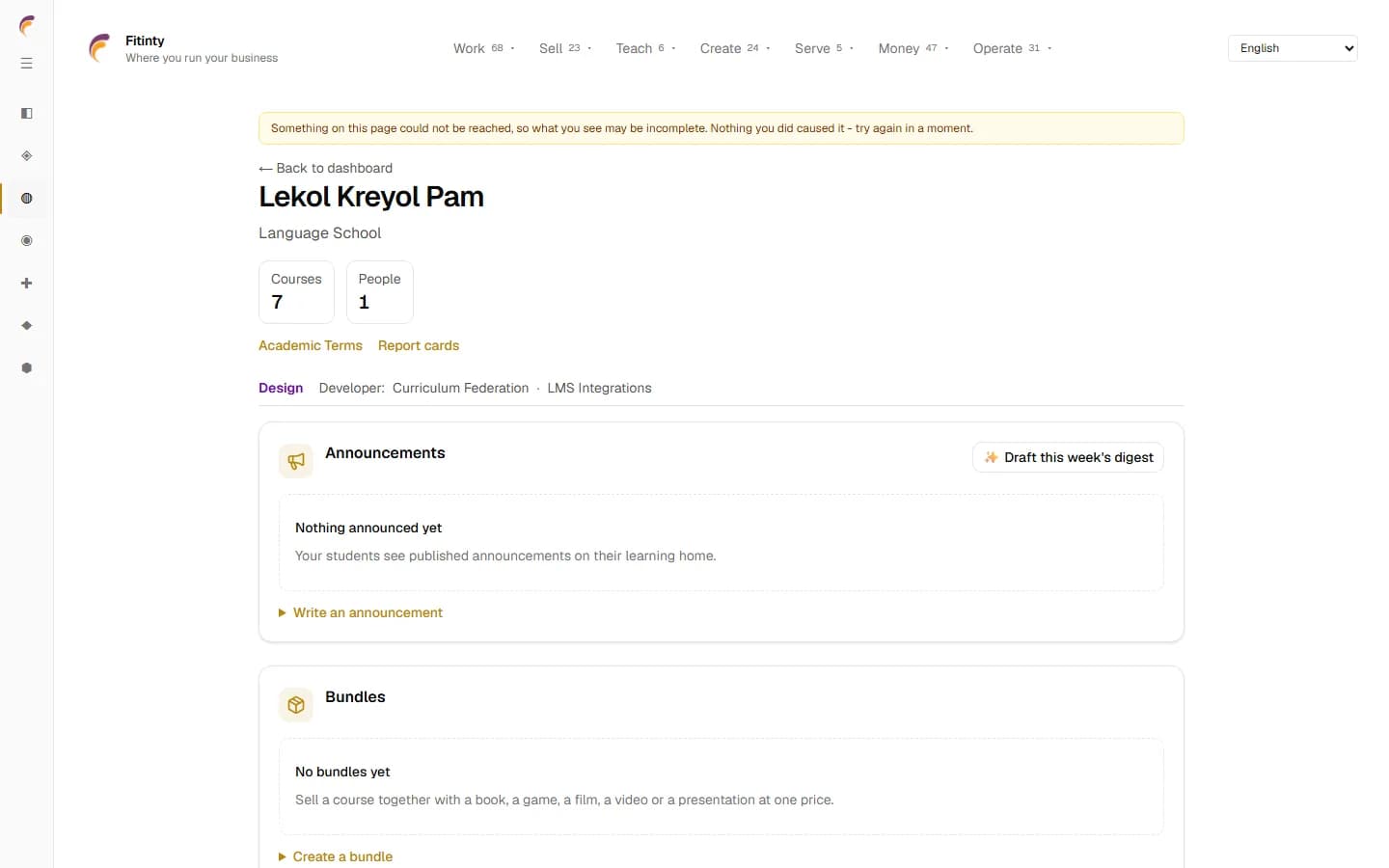Click the yellow warning banner text
The image size is (1389, 868).
pyautogui.click(x=622, y=128)
